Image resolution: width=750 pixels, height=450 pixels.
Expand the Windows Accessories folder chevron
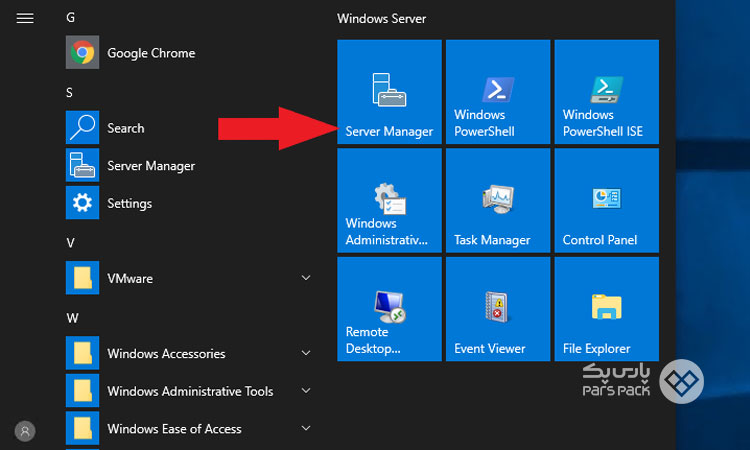pos(306,353)
